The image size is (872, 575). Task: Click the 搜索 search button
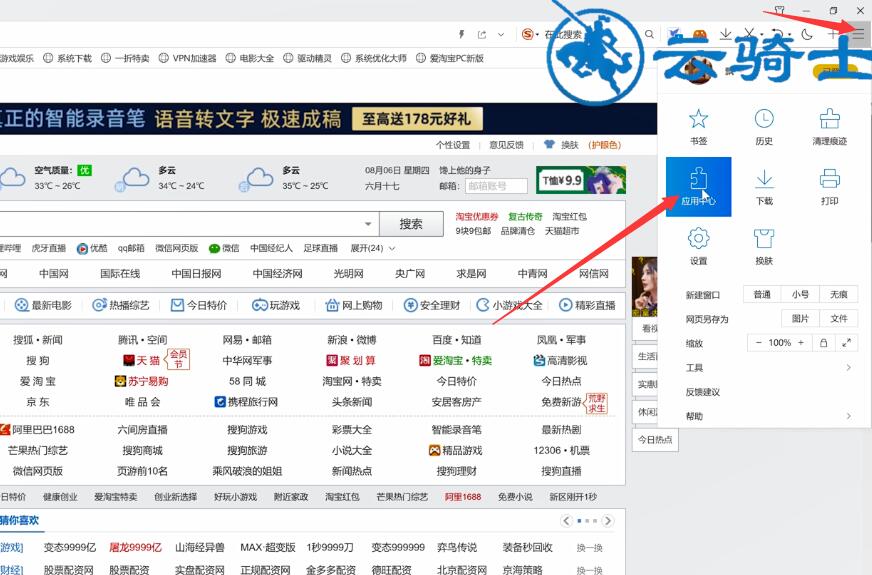411,224
